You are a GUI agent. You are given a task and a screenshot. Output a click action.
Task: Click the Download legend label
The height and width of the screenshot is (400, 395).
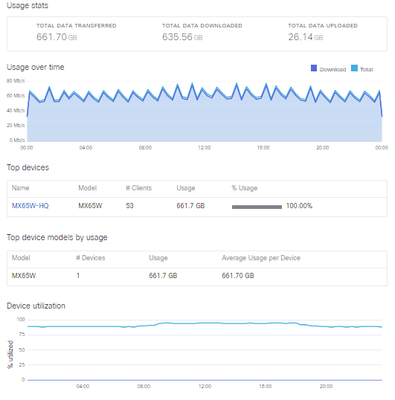[x=333, y=69]
